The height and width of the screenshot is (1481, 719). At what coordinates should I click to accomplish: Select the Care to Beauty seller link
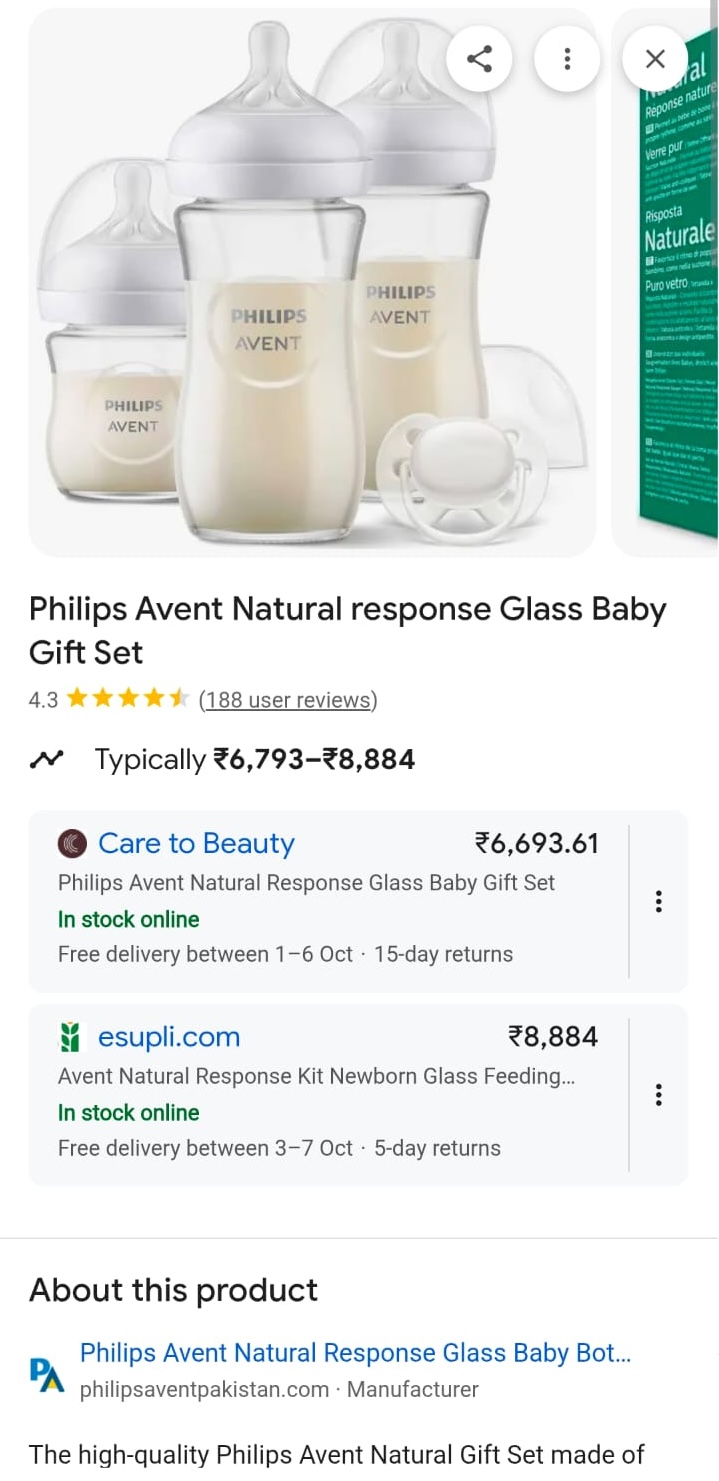pos(197,844)
